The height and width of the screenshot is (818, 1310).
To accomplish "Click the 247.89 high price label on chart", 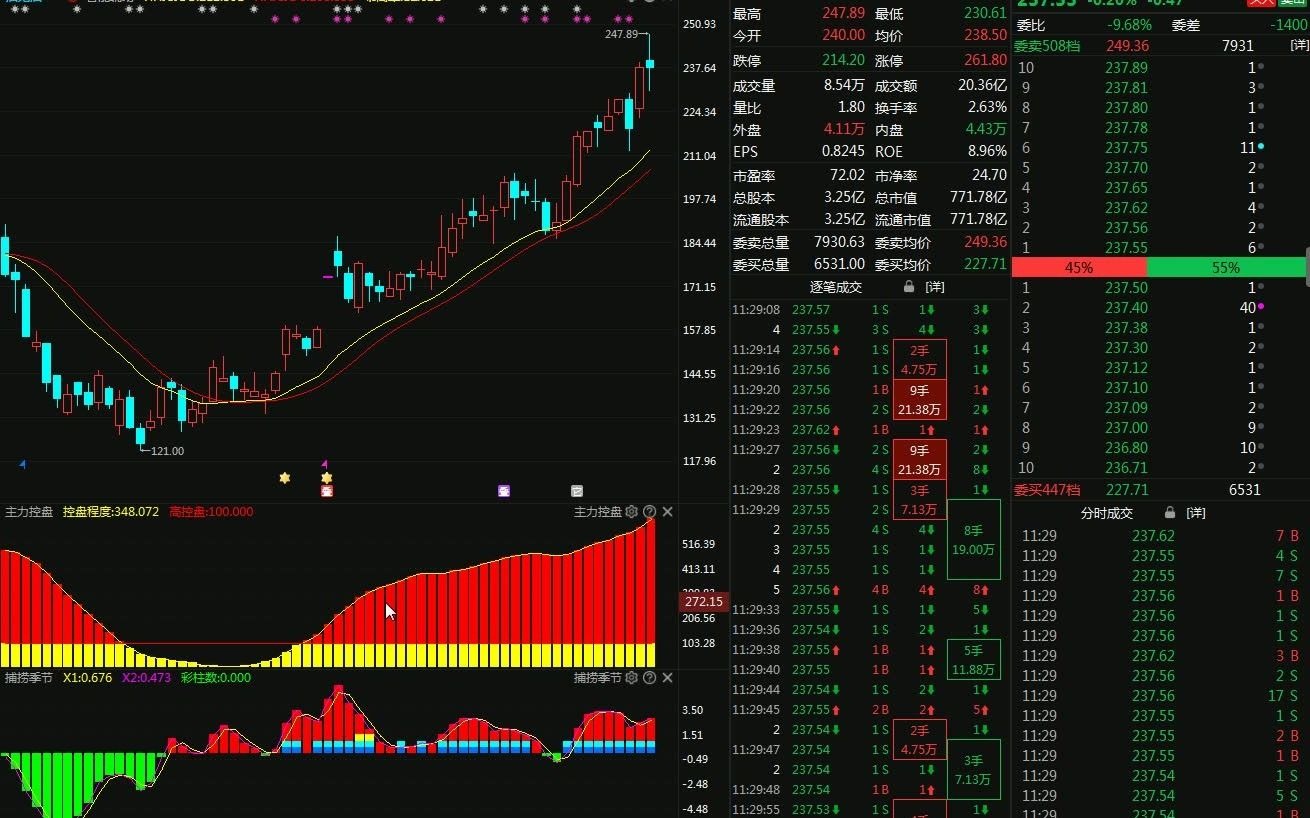I will pyautogui.click(x=621, y=34).
